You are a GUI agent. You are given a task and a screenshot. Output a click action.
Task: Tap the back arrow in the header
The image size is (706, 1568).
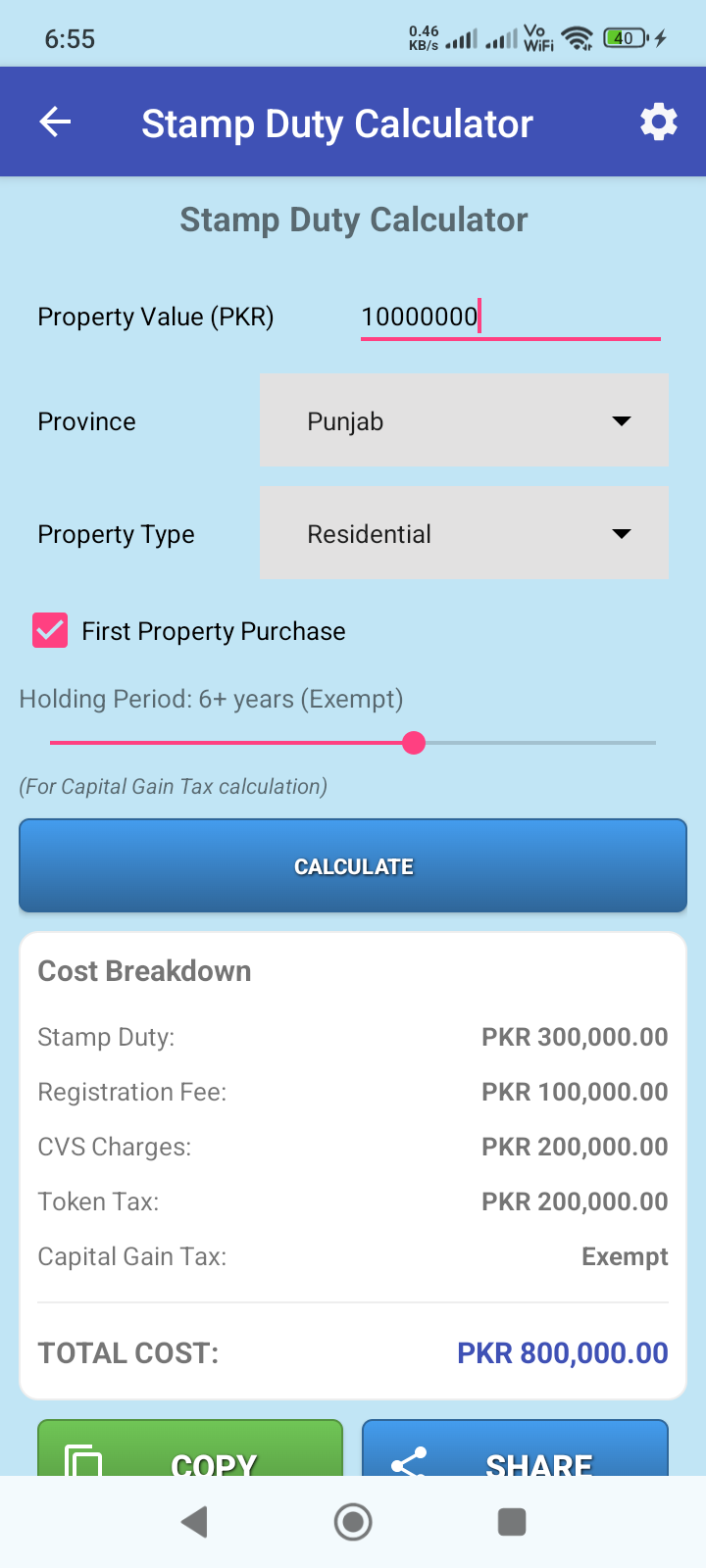56,122
